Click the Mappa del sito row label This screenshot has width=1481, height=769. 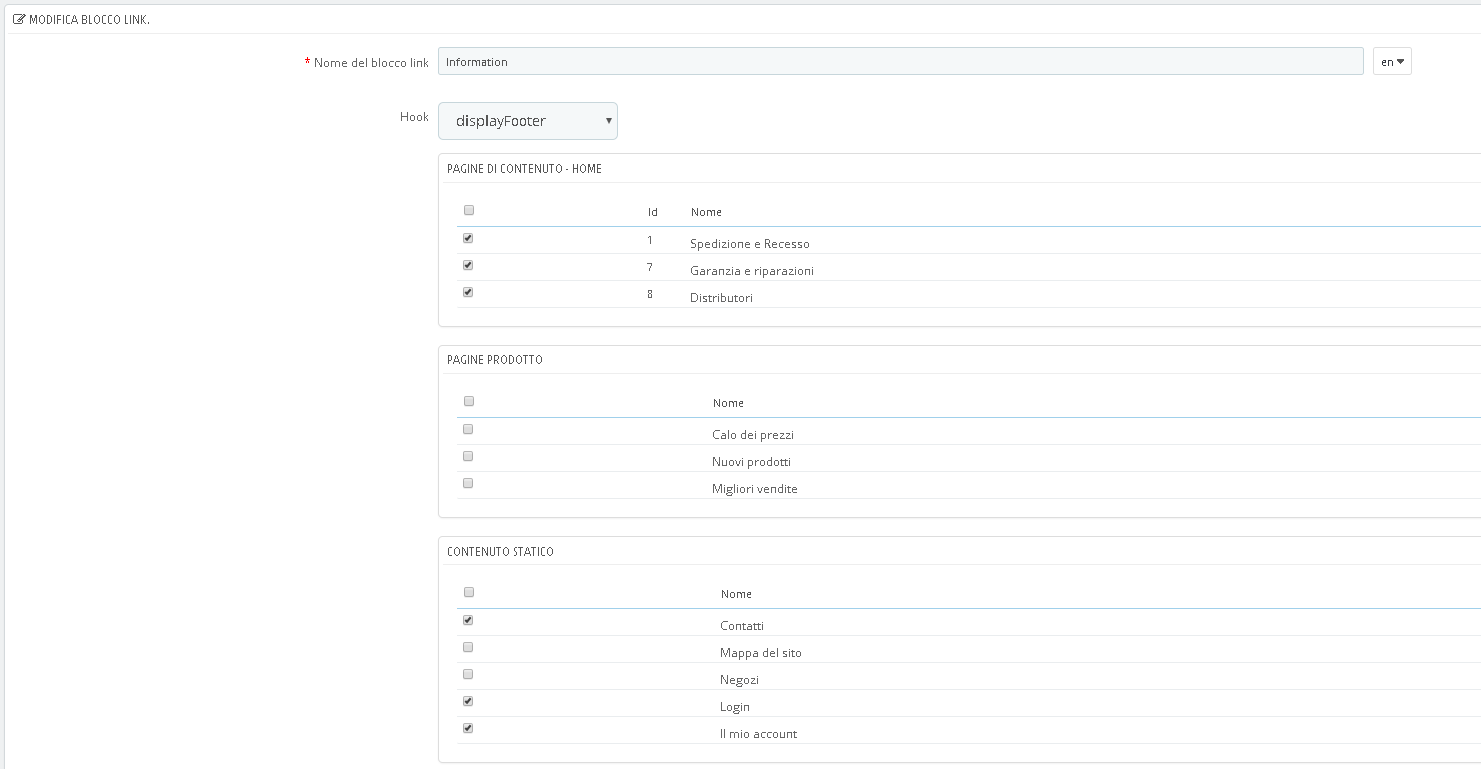(x=760, y=653)
